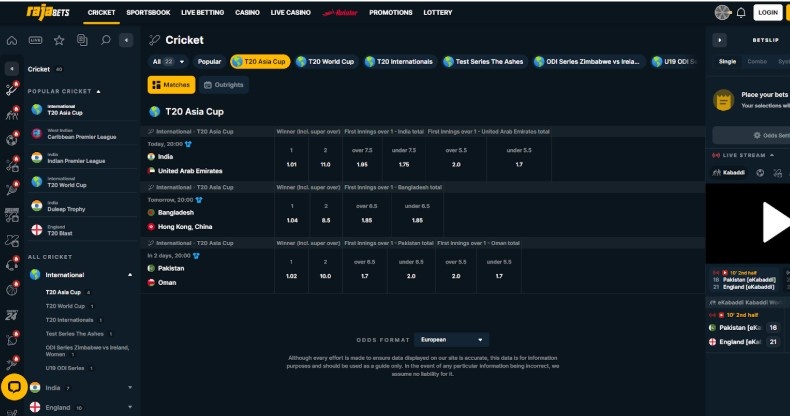The width and height of the screenshot is (790, 416).
Task: Open PROMOTIONS page
Action: [x=390, y=13]
